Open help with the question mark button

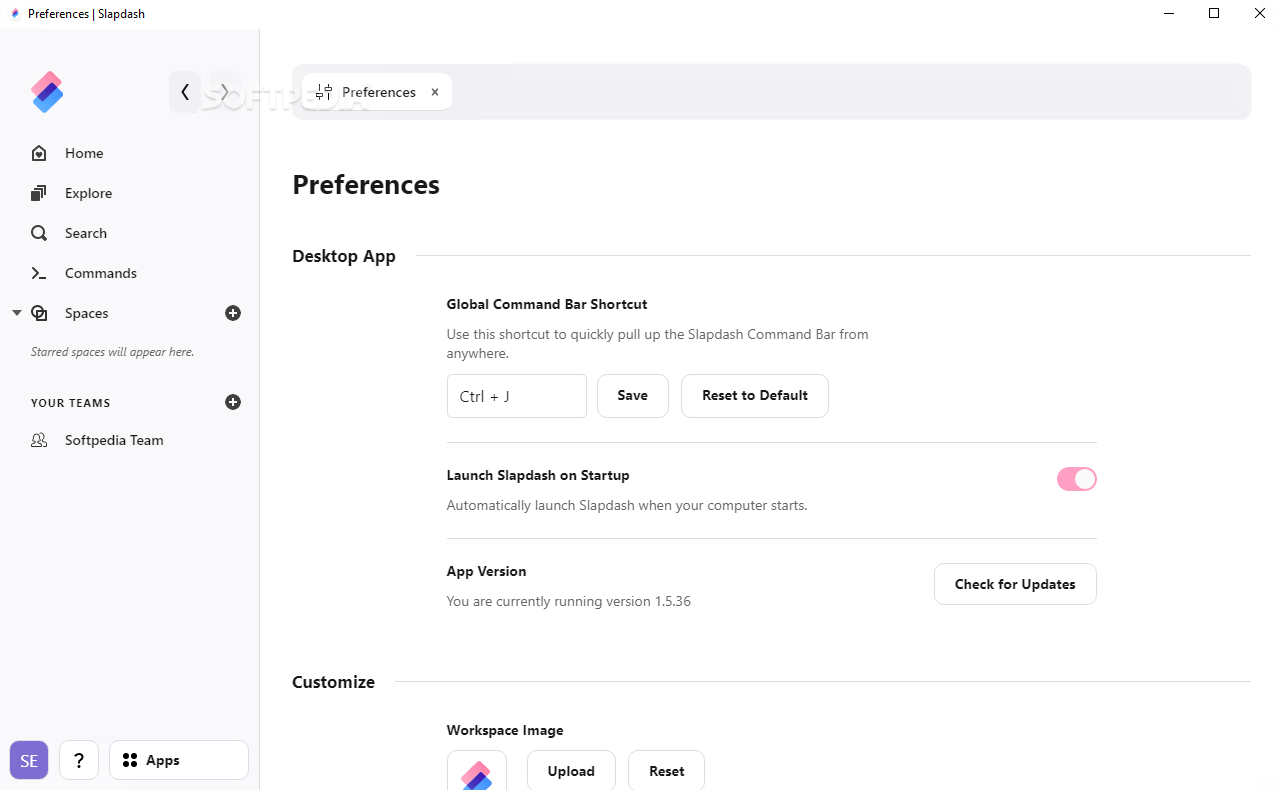(x=79, y=761)
